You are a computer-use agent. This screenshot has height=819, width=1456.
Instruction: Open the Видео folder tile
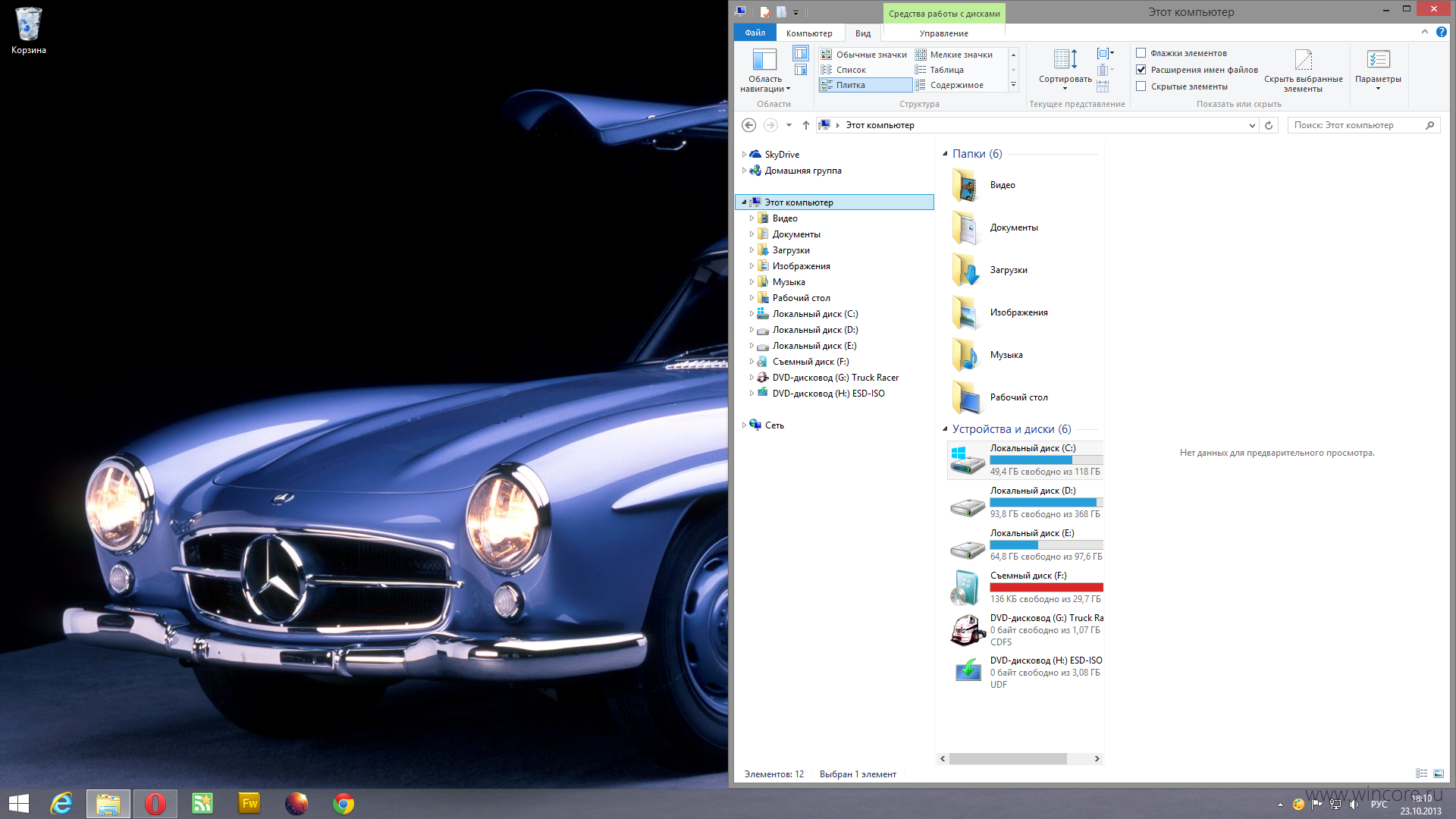pos(1024,185)
